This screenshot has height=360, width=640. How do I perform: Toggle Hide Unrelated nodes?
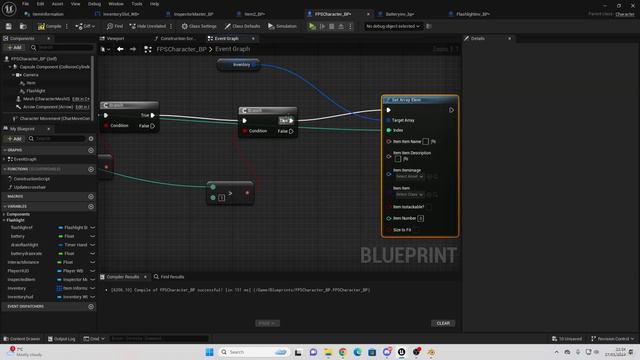148,26
